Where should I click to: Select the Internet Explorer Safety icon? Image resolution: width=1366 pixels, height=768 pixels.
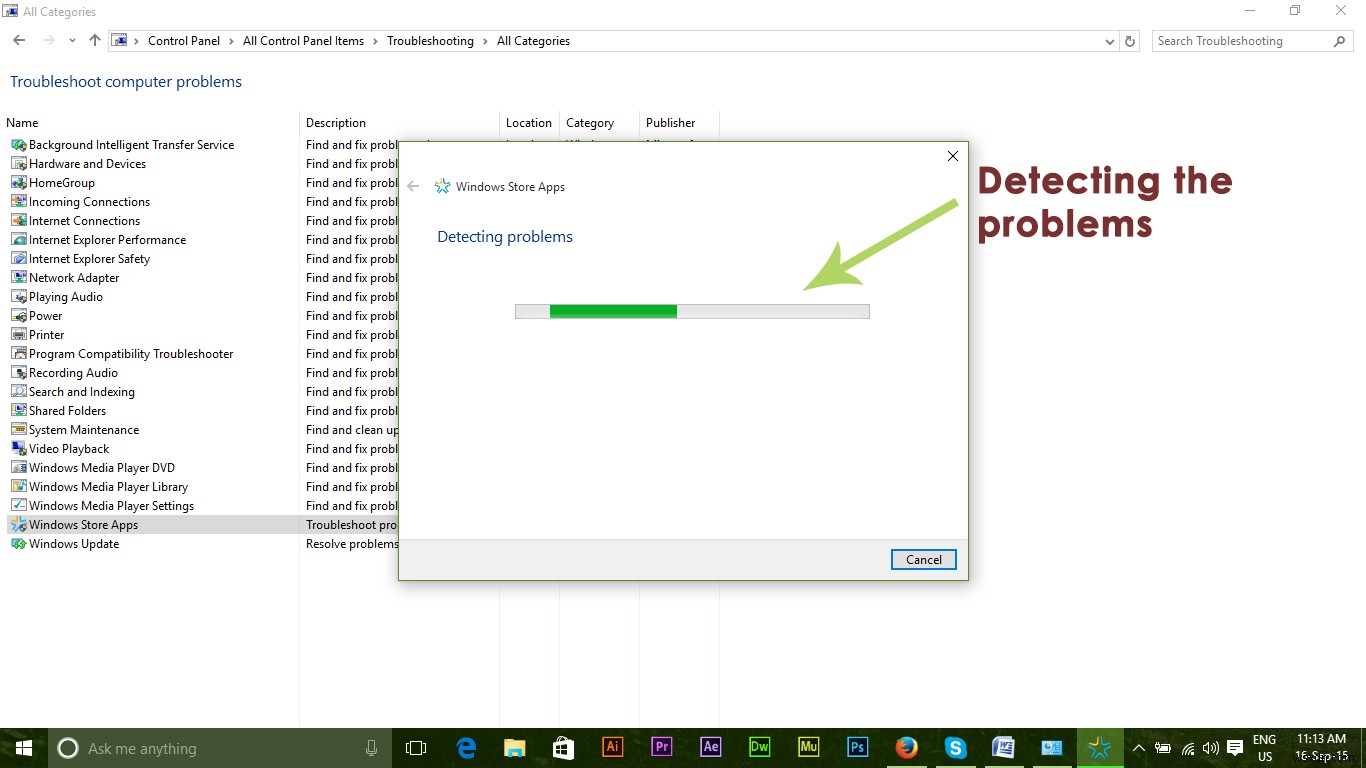(x=18, y=259)
